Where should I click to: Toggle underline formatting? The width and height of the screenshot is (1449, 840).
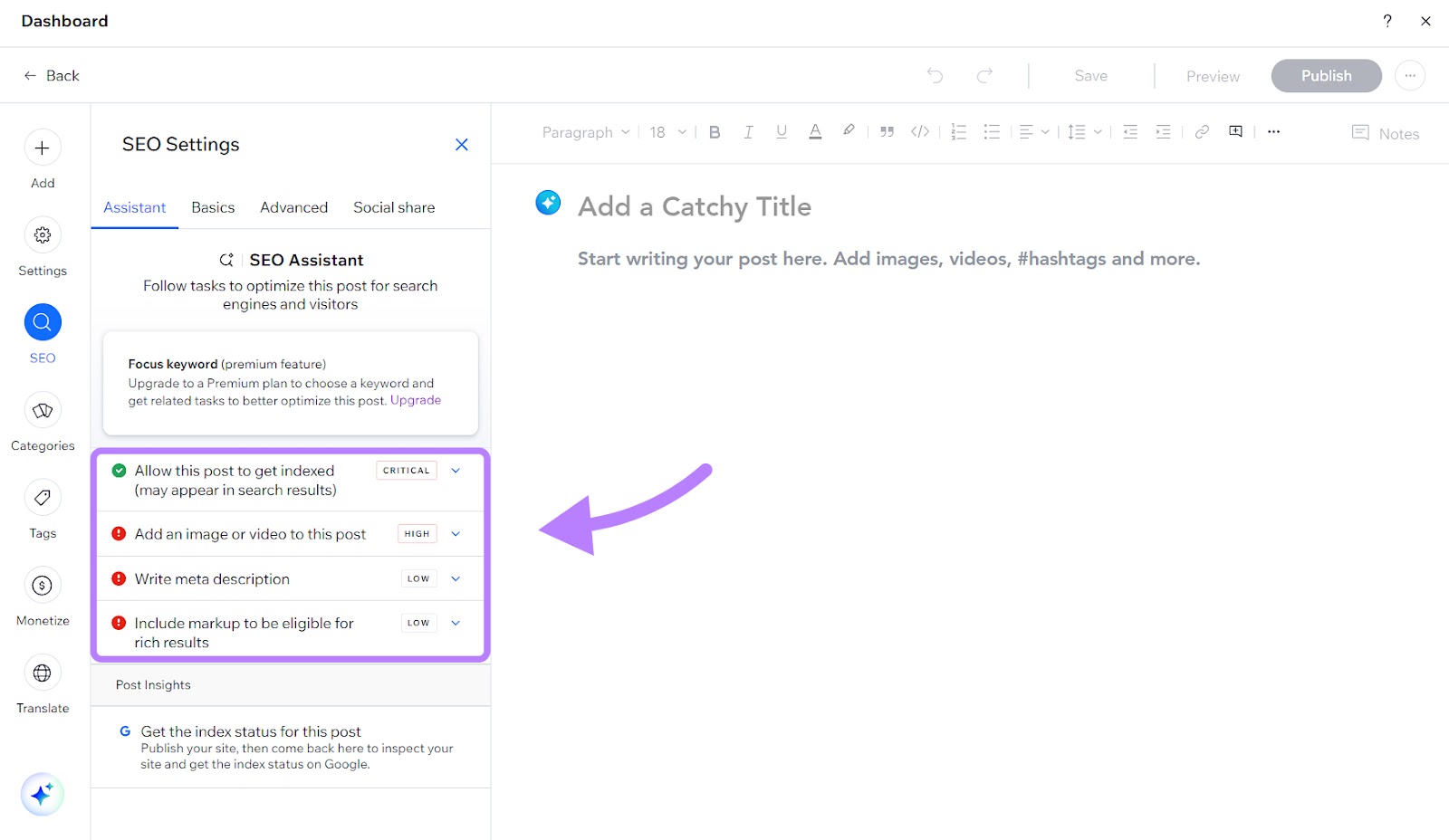coord(781,132)
